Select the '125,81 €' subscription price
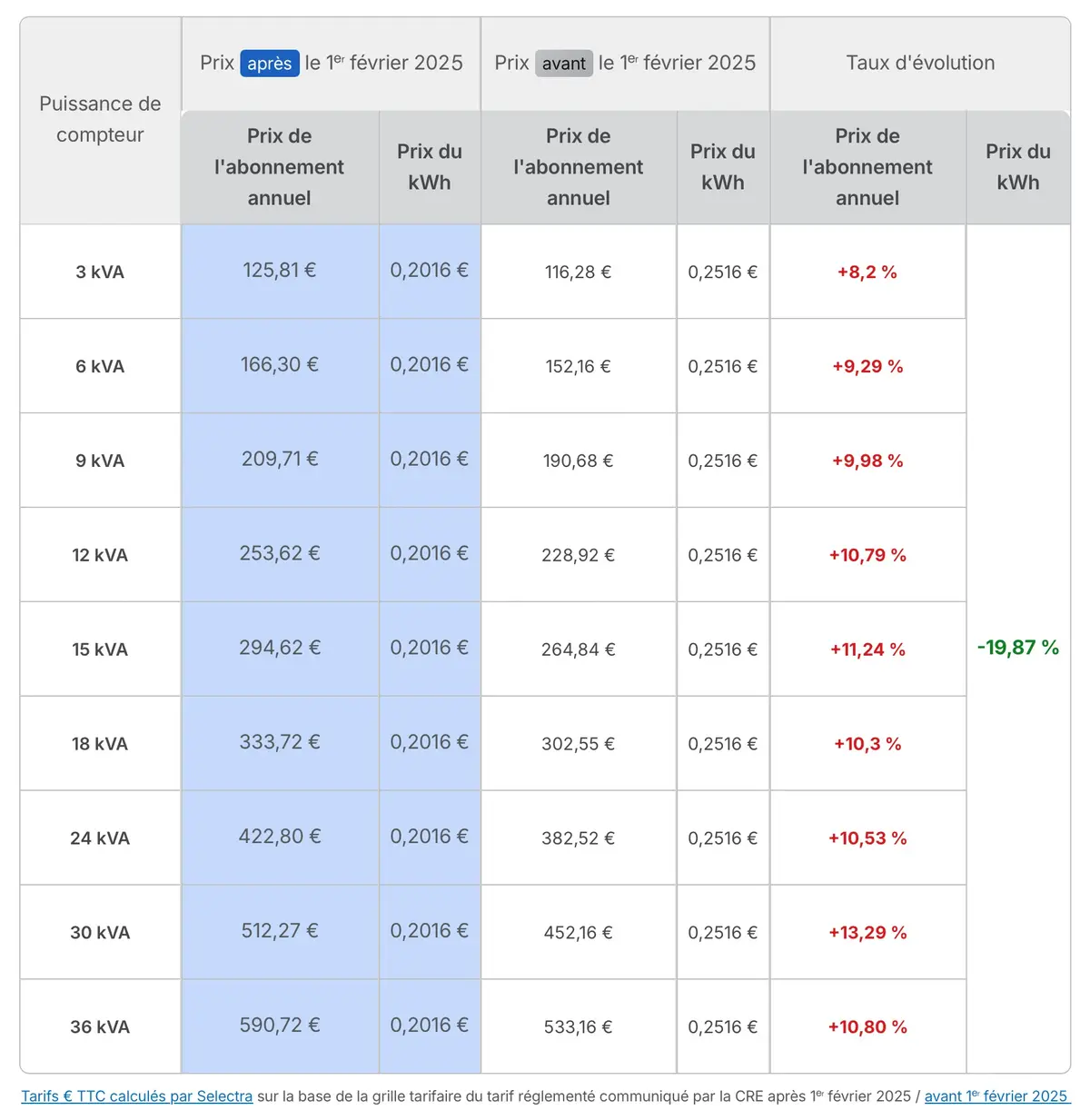The height and width of the screenshot is (1120, 1090). 280,270
